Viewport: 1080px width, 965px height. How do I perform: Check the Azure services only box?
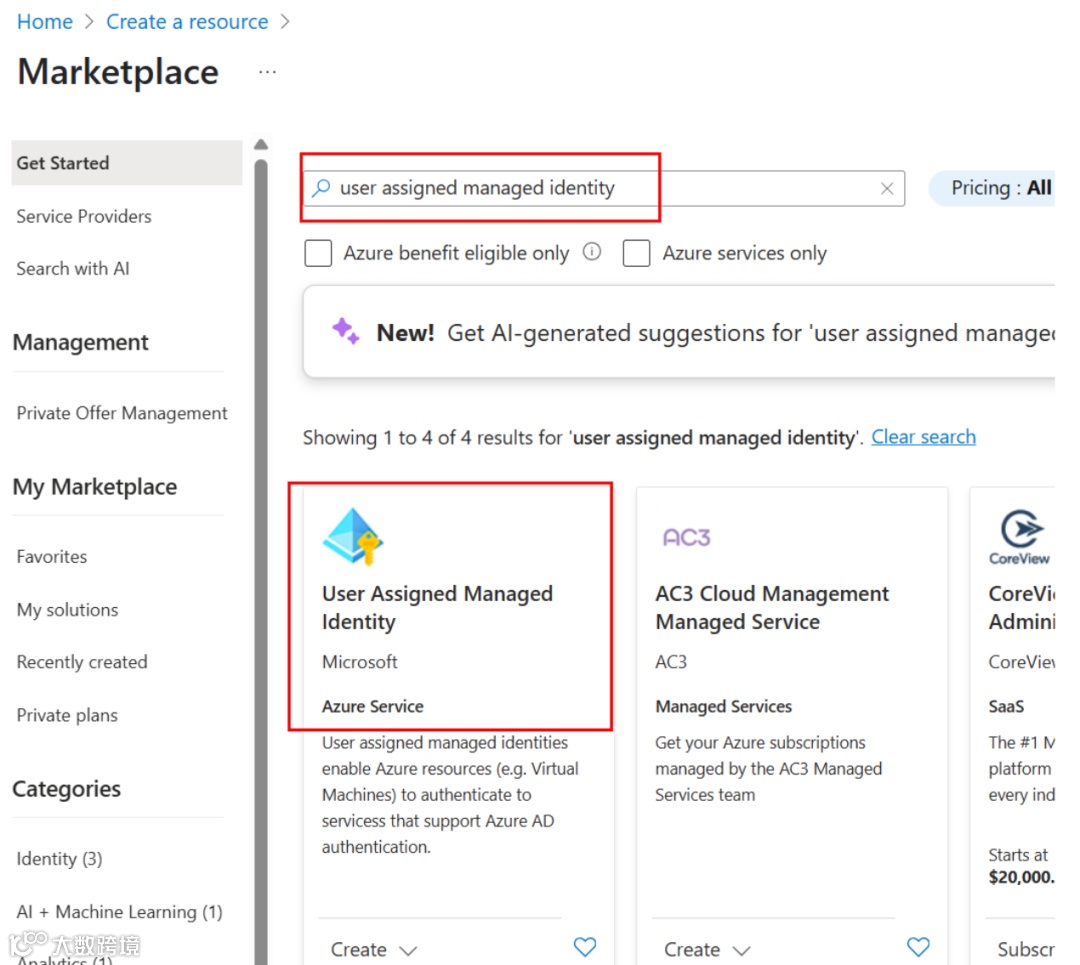click(x=637, y=253)
